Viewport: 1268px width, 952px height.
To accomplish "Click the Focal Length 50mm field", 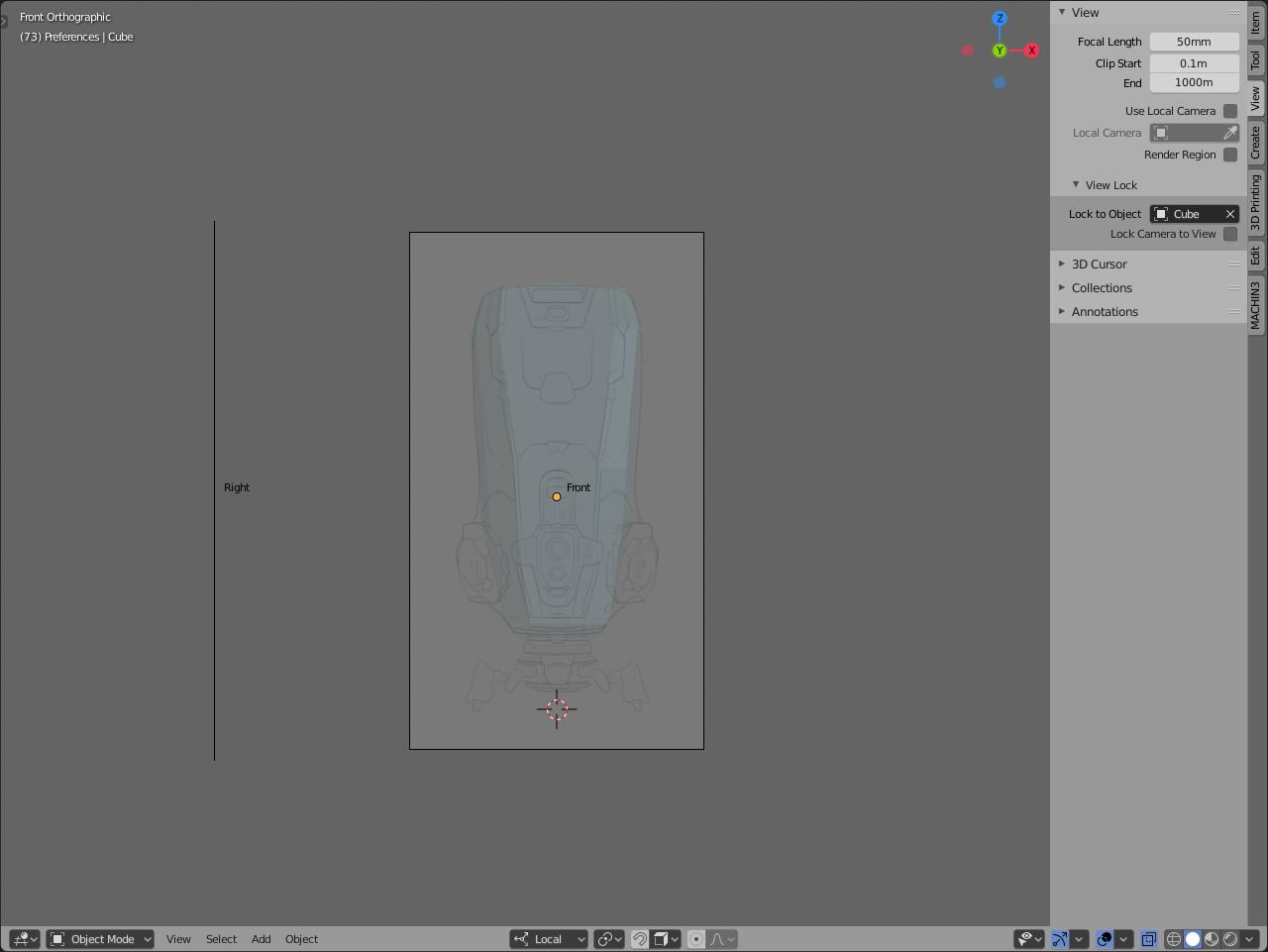I will click(1195, 42).
